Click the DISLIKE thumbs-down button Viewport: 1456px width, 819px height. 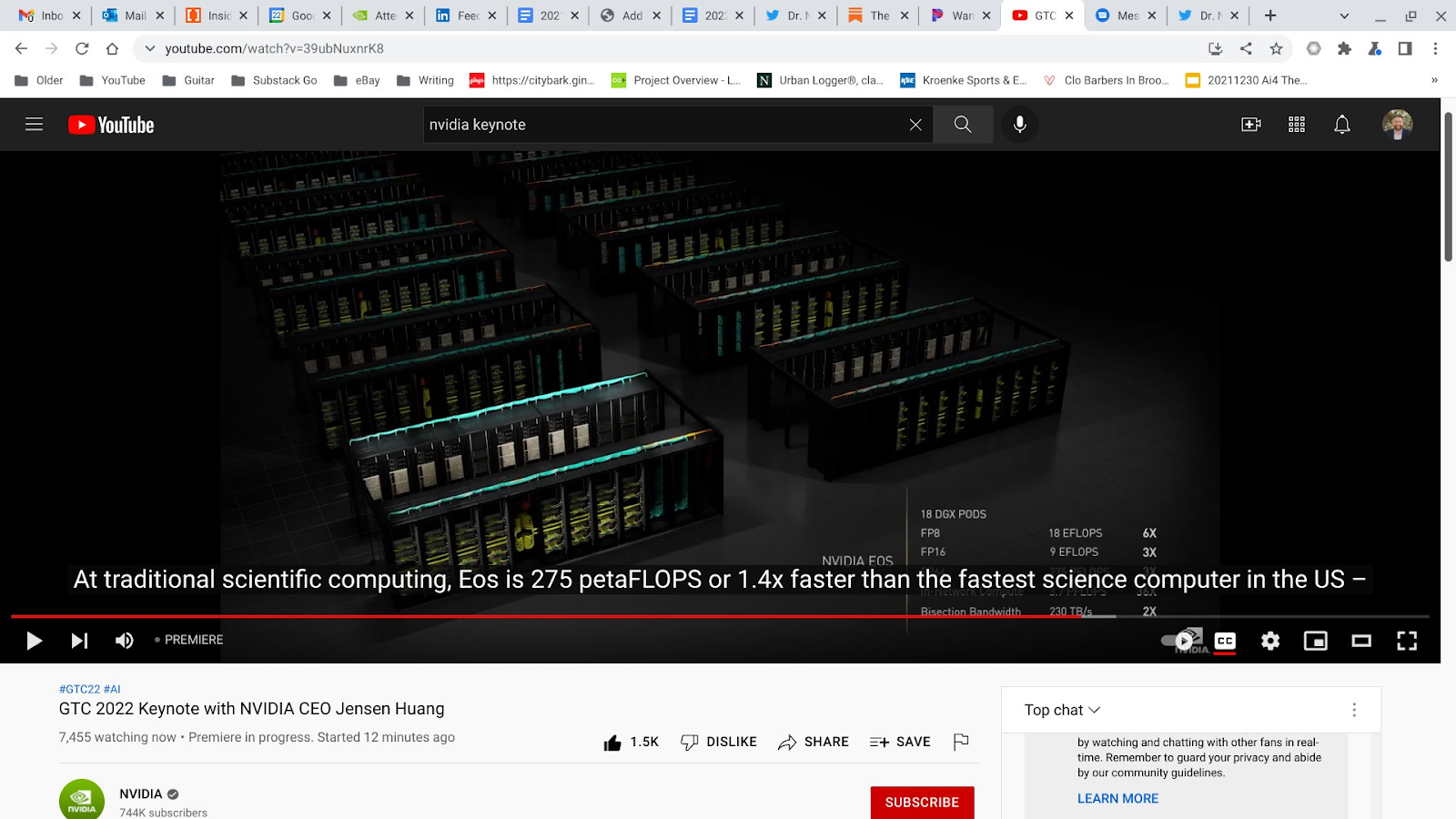click(719, 743)
